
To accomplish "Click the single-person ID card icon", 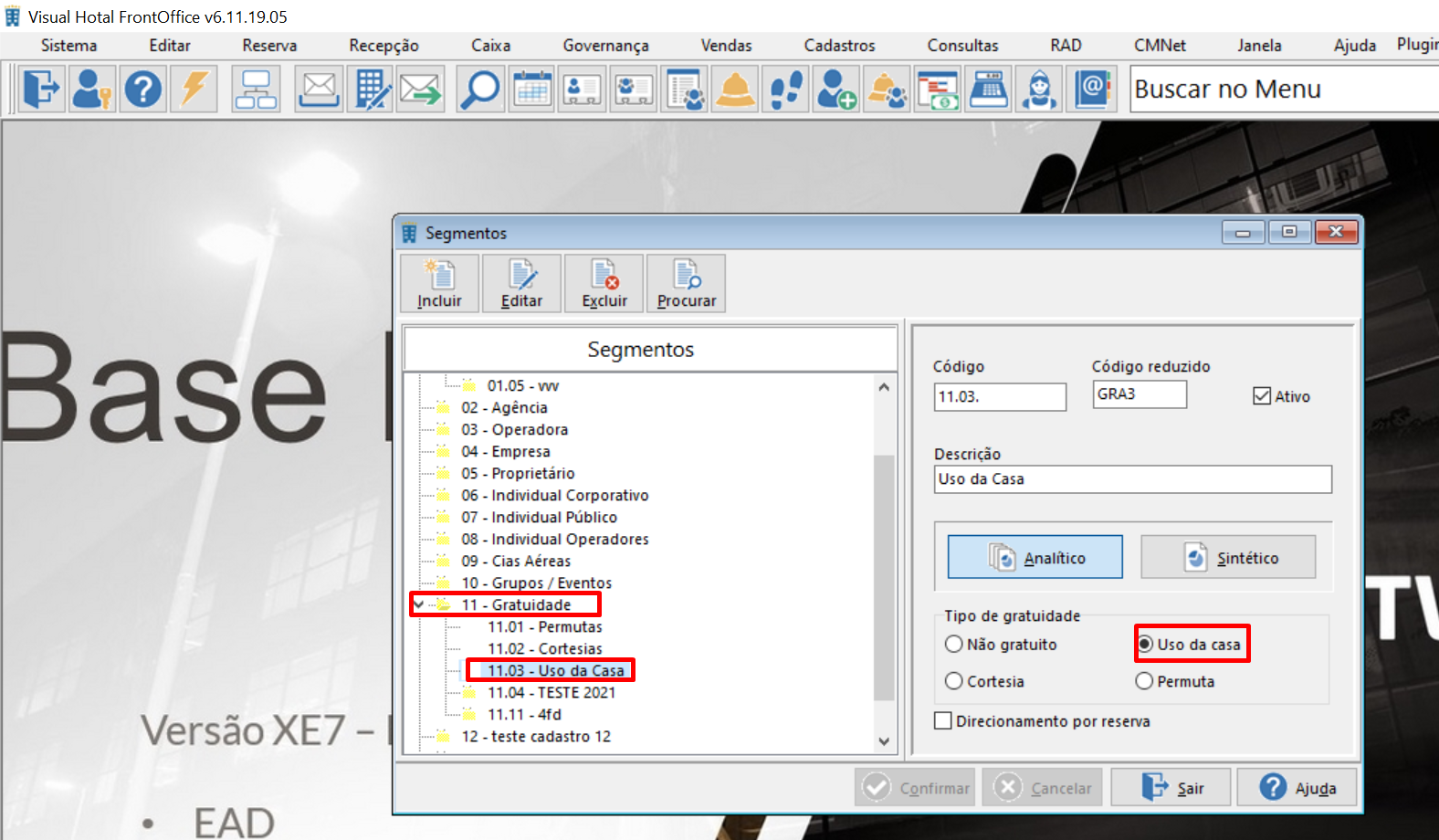I will [583, 89].
